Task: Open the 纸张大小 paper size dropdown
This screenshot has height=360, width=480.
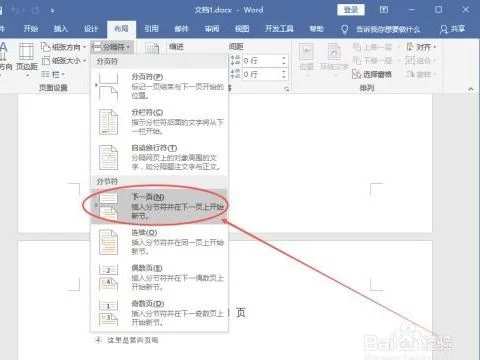Action: 63,61
